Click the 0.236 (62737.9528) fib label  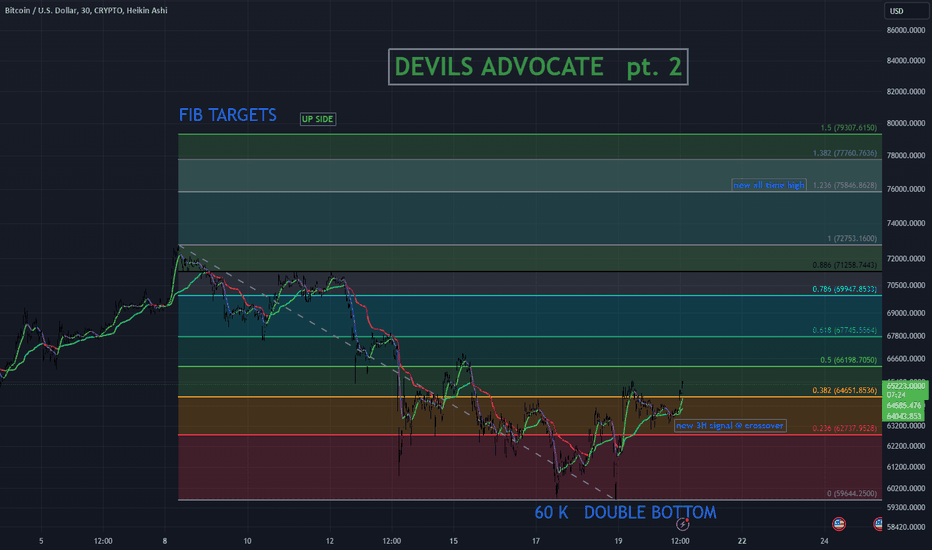845,428
